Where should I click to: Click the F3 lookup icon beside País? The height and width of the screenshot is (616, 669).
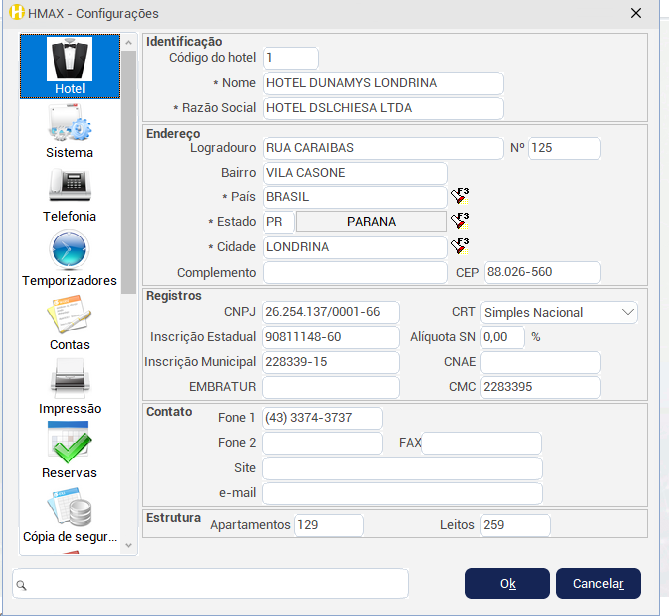click(460, 196)
